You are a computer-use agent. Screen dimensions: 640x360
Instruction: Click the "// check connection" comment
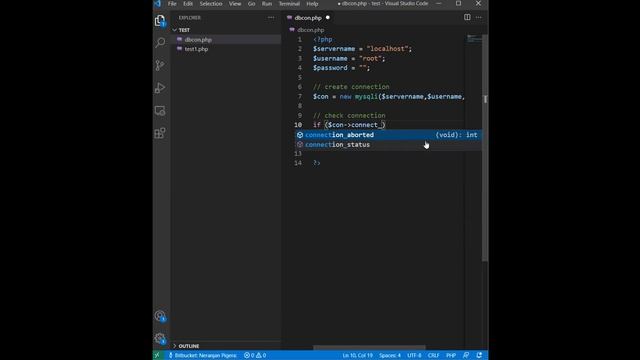[349, 116]
